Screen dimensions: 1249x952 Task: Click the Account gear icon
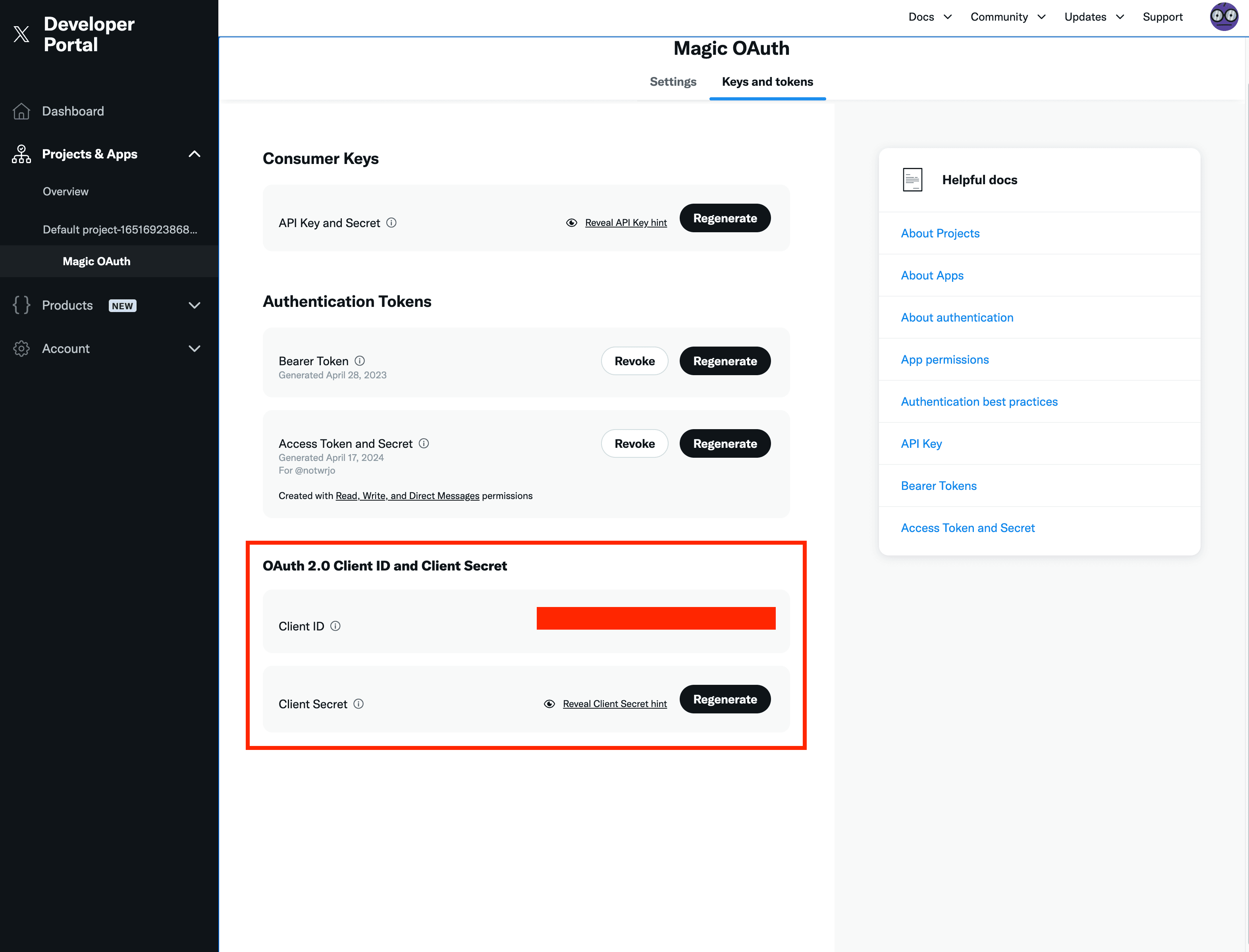(x=21, y=349)
